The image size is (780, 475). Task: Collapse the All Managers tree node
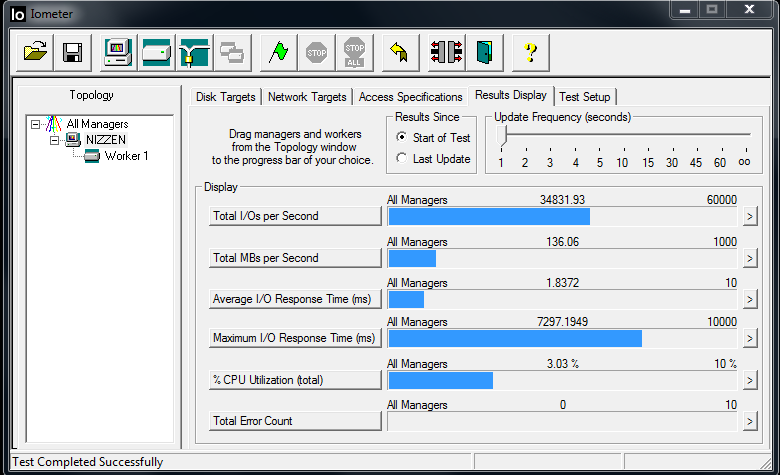35,124
